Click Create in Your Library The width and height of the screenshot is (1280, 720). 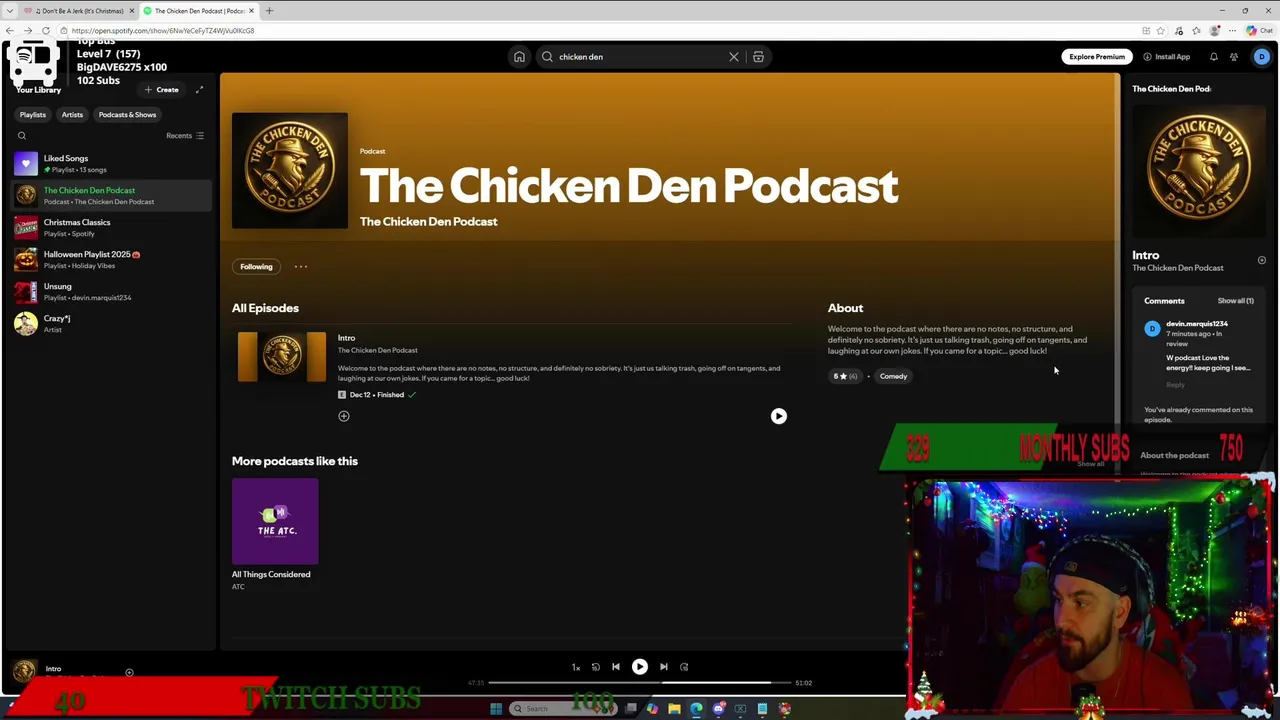(161, 90)
